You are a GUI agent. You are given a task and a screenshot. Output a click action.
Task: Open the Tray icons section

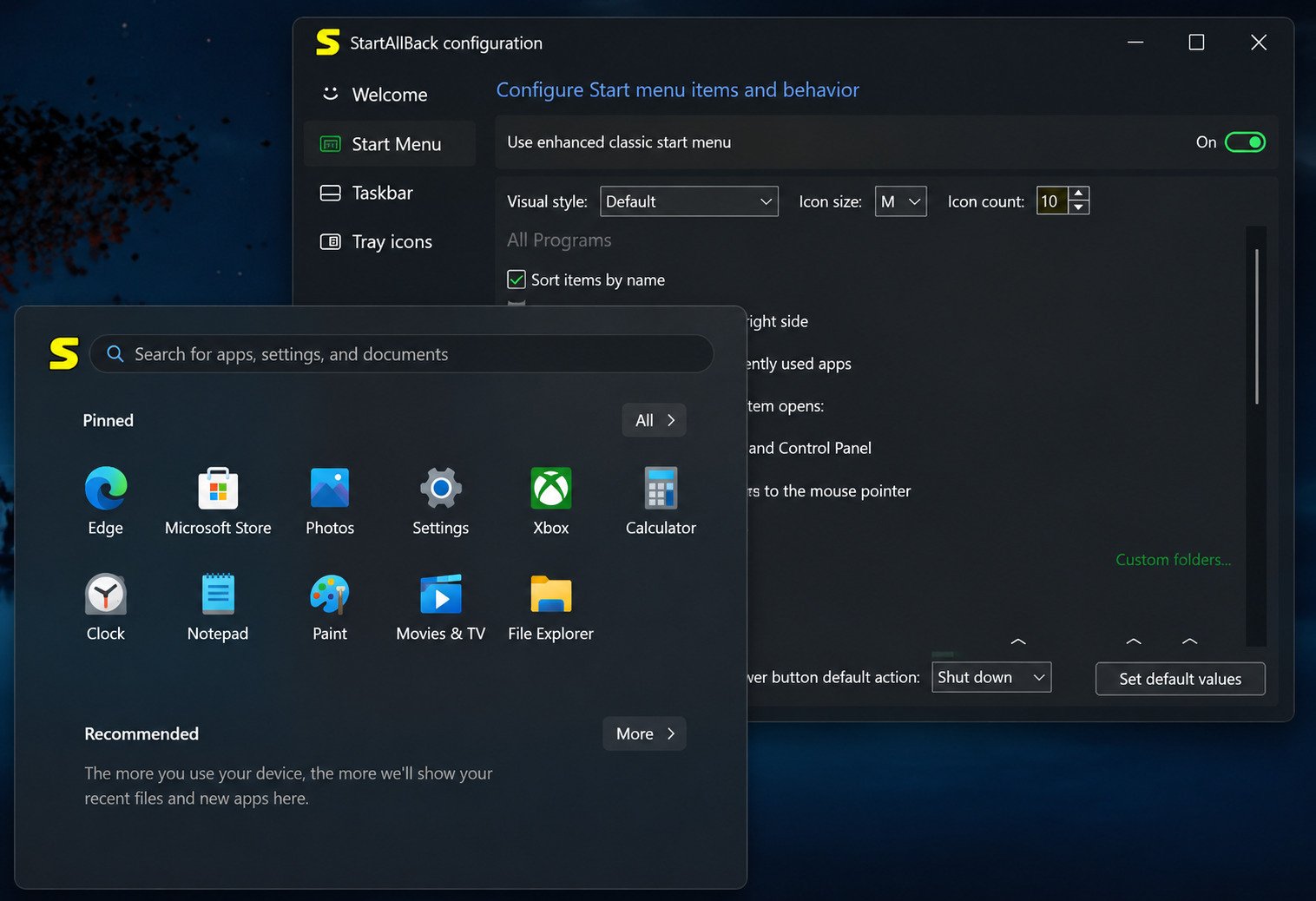pos(390,242)
